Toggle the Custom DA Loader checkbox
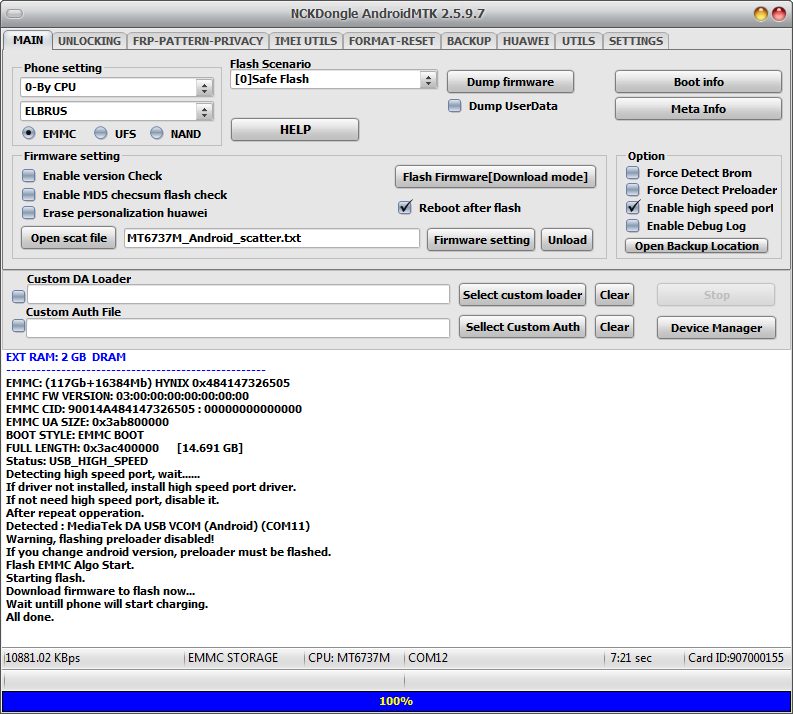Image resolution: width=793 pixels, height=714 pixels. pyautogui.click(x=19, y=296)
